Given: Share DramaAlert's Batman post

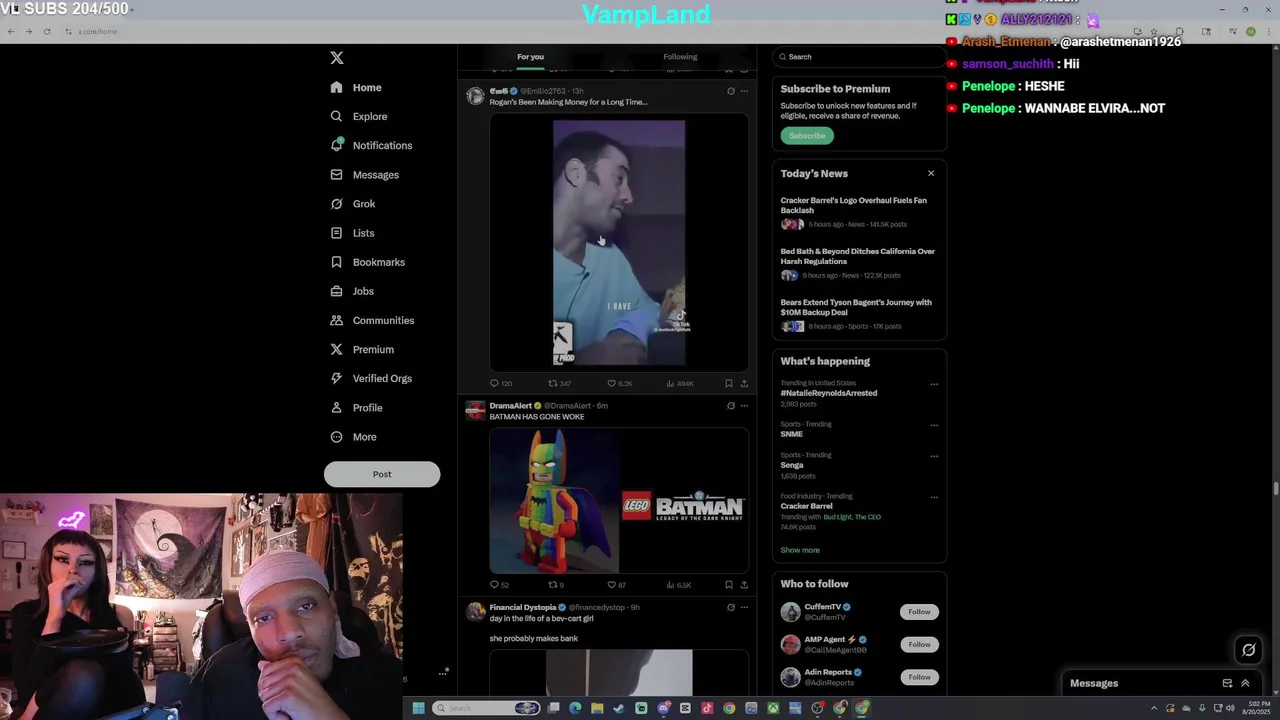Looking at the screenshot, I should pyautogui.click(x=744, y=585).
